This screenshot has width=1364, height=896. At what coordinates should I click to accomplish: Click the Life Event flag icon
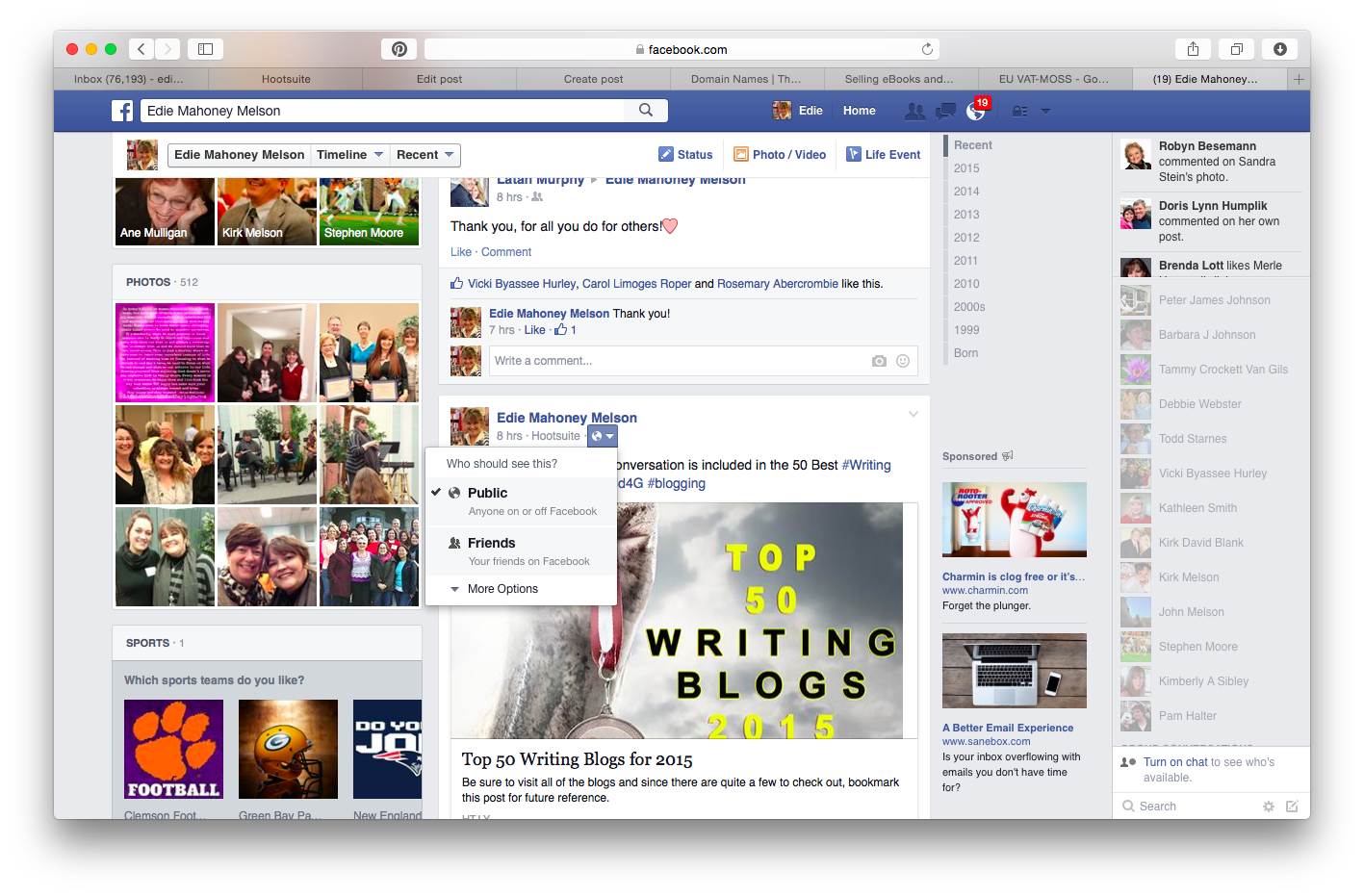point(854,154)
